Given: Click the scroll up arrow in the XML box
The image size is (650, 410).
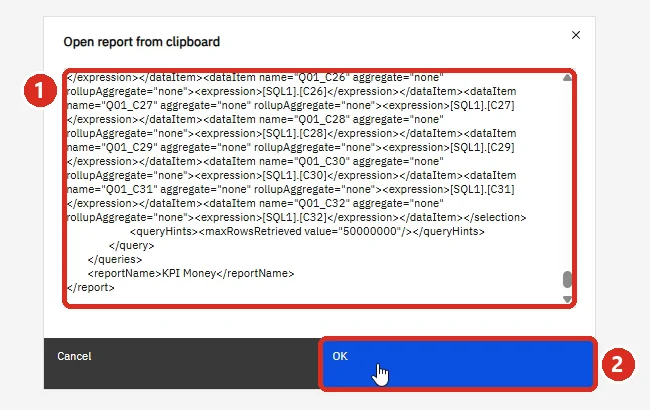Looking at the screenshot, I should (x=568, y=78).
